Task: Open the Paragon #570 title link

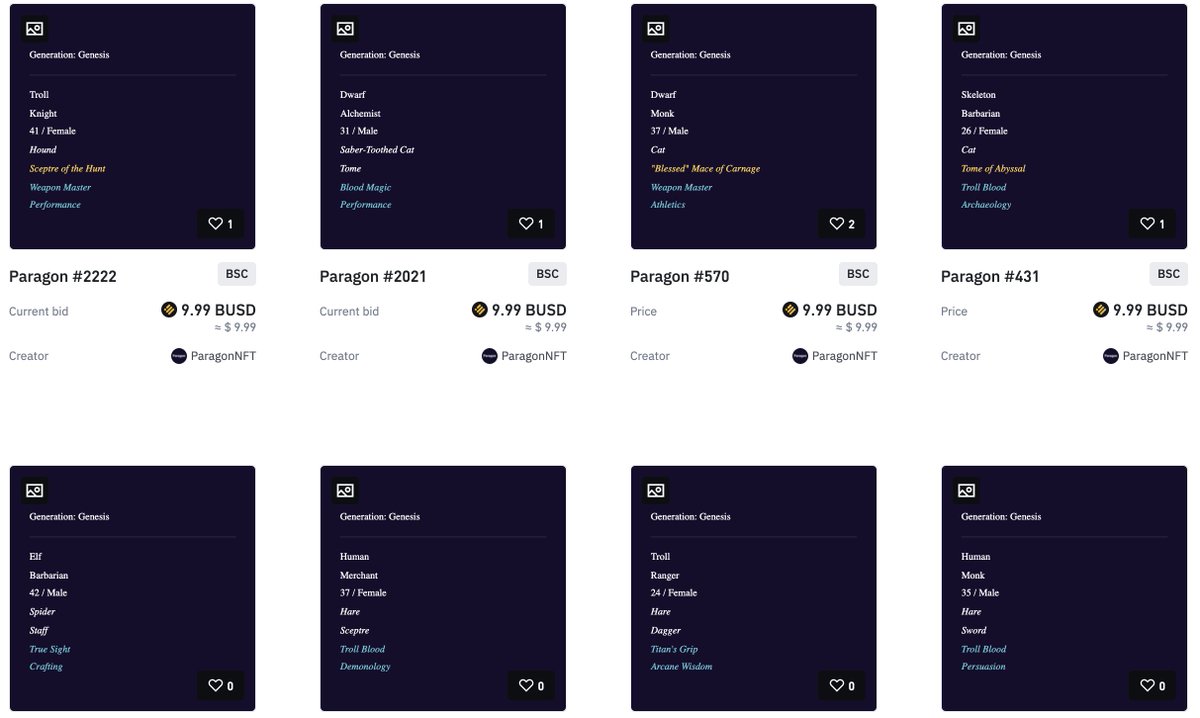Action: [x=680, y=277]
